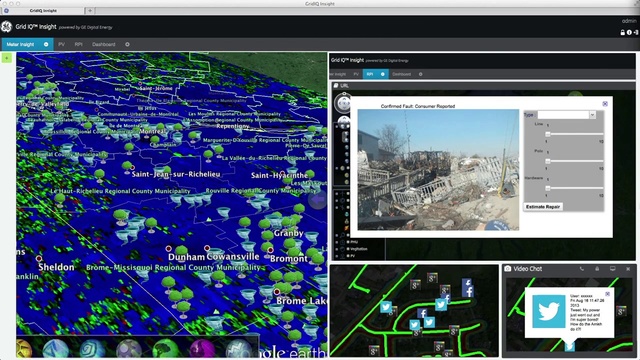Screen dimensions: 640x360
Task: Click the storm damage photo
Action: point(438,170)
